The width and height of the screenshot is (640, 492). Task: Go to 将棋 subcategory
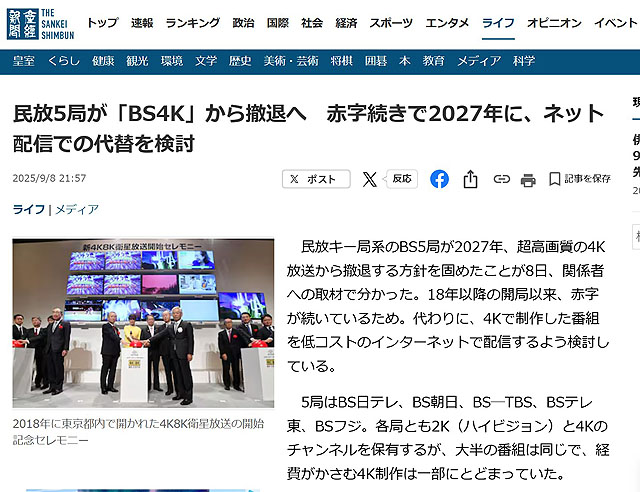coord(341,61)
